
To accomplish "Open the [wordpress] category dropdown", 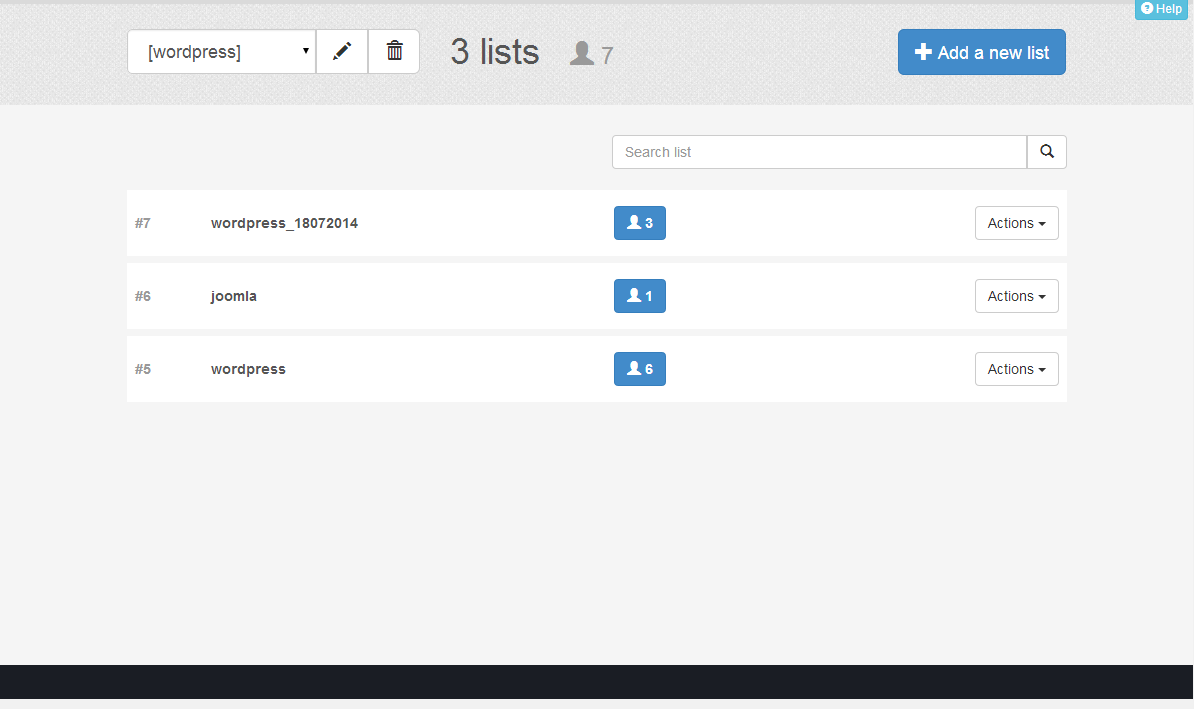I will [221, 51].
